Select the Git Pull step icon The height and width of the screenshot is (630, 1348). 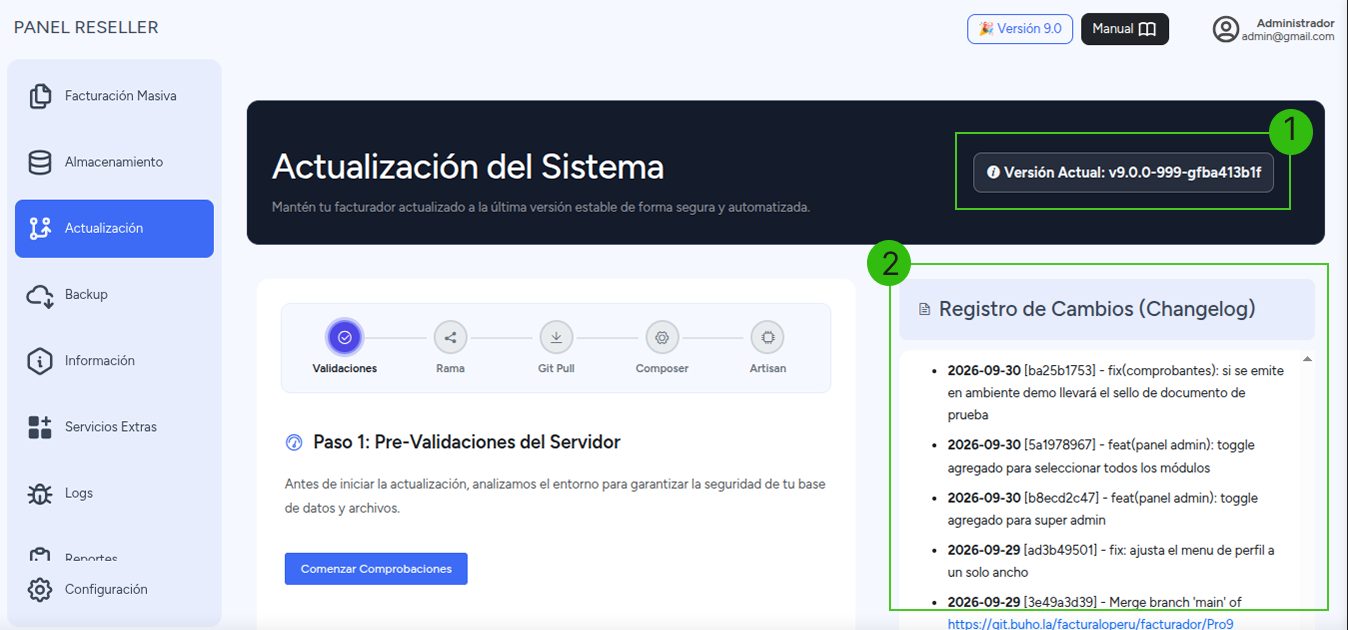[x=556, y=338]
